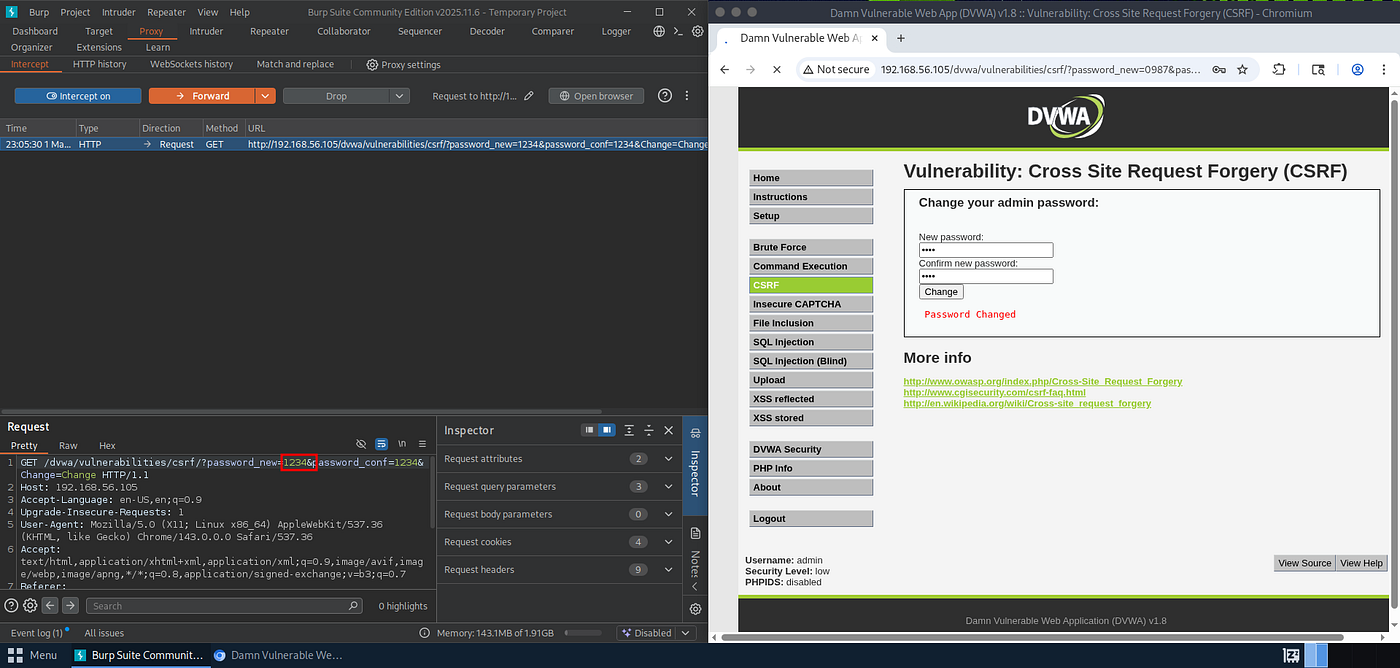Click Open browser button

tap(597, 96)
